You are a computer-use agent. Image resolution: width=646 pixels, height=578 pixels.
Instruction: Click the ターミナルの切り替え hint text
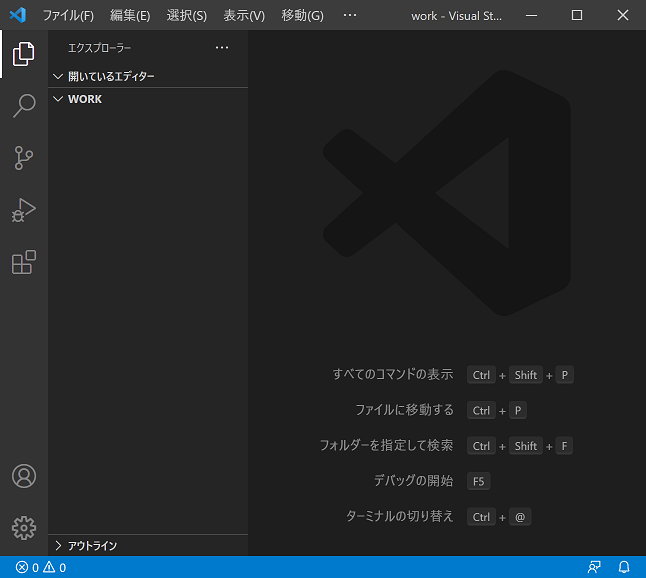[x=400, y=516]
